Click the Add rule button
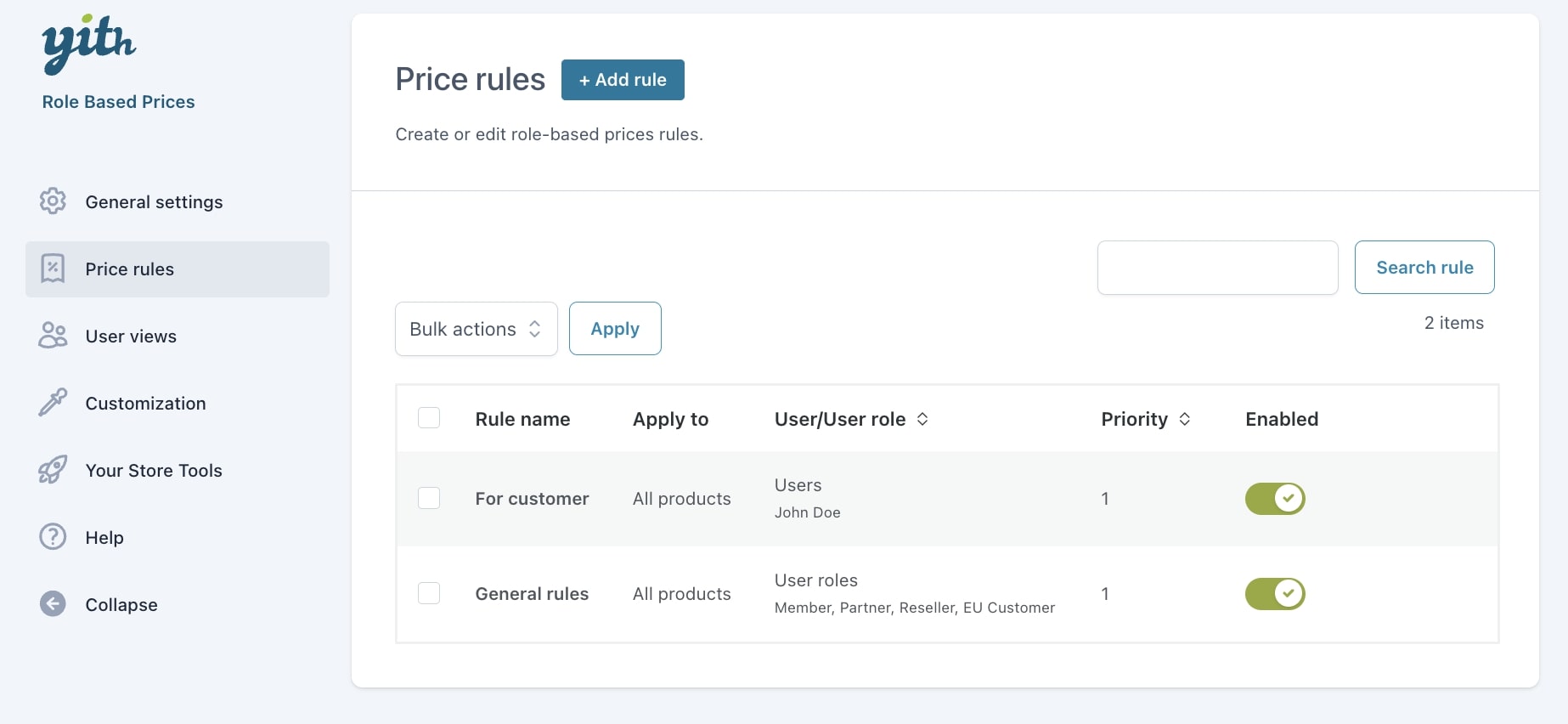Image resolution: width=1568 pixels, height=724 pixels. tap(623, 80)
